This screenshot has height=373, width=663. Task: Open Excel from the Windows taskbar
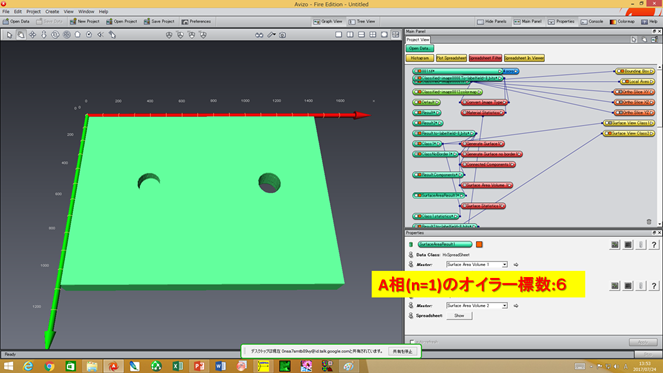(178, 366)
